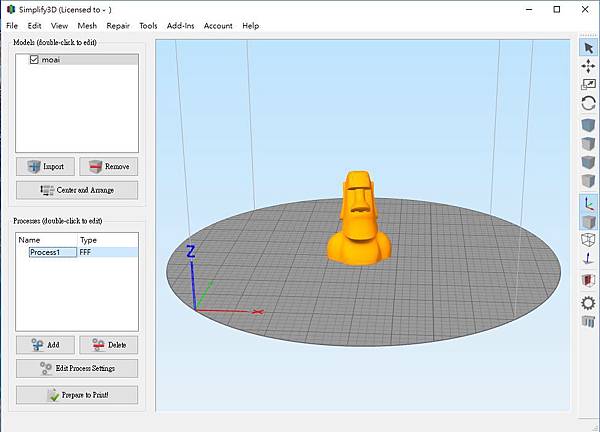Screen dimensions: 600x432
Task: Select the normal selection arrow tool
Action: coord(588,47)
